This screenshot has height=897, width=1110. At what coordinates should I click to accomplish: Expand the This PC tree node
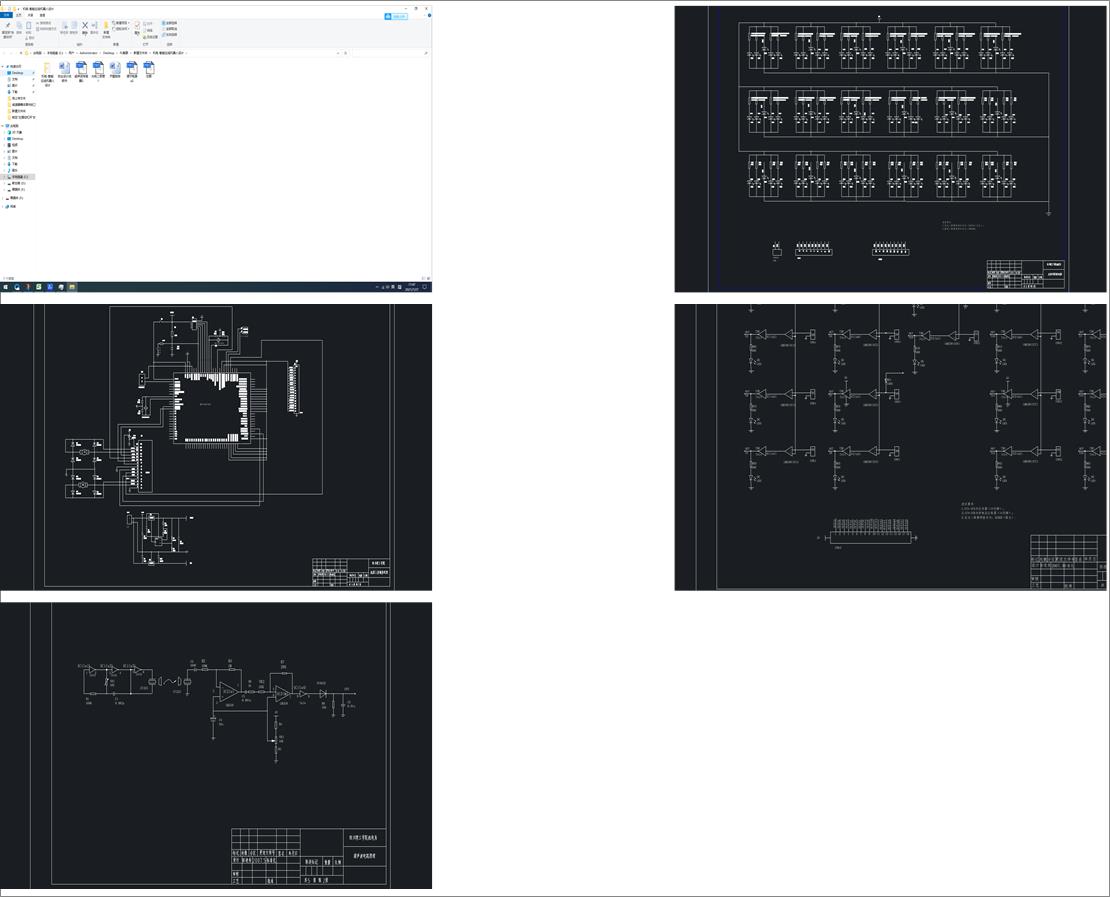click(x=4, y=126)
